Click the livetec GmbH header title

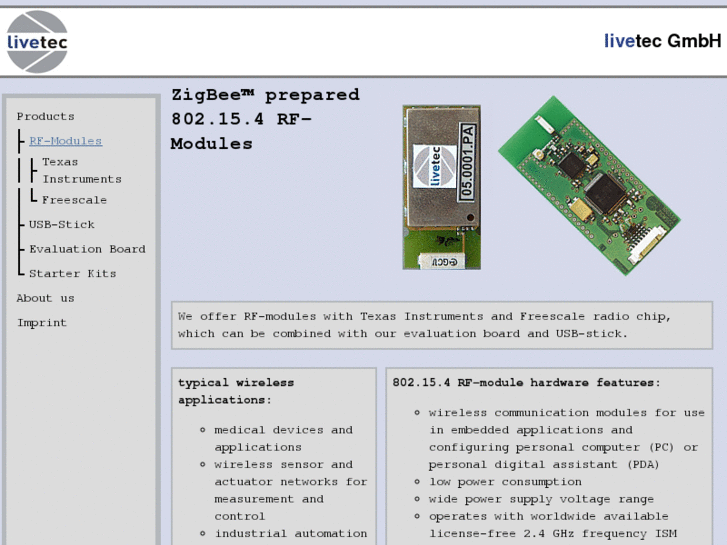[663, 41]
